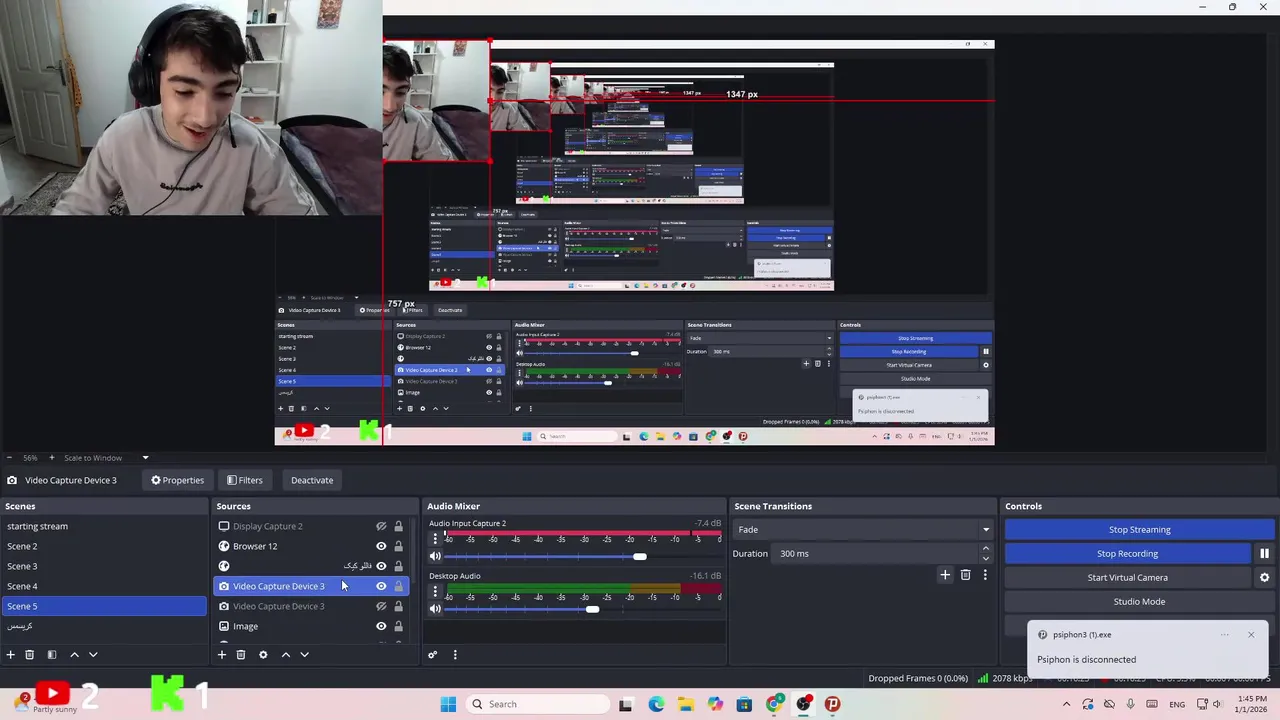Pause recording with pause icon
The width and height of the screenshot is (1280, 720).
coord(1264,553)
